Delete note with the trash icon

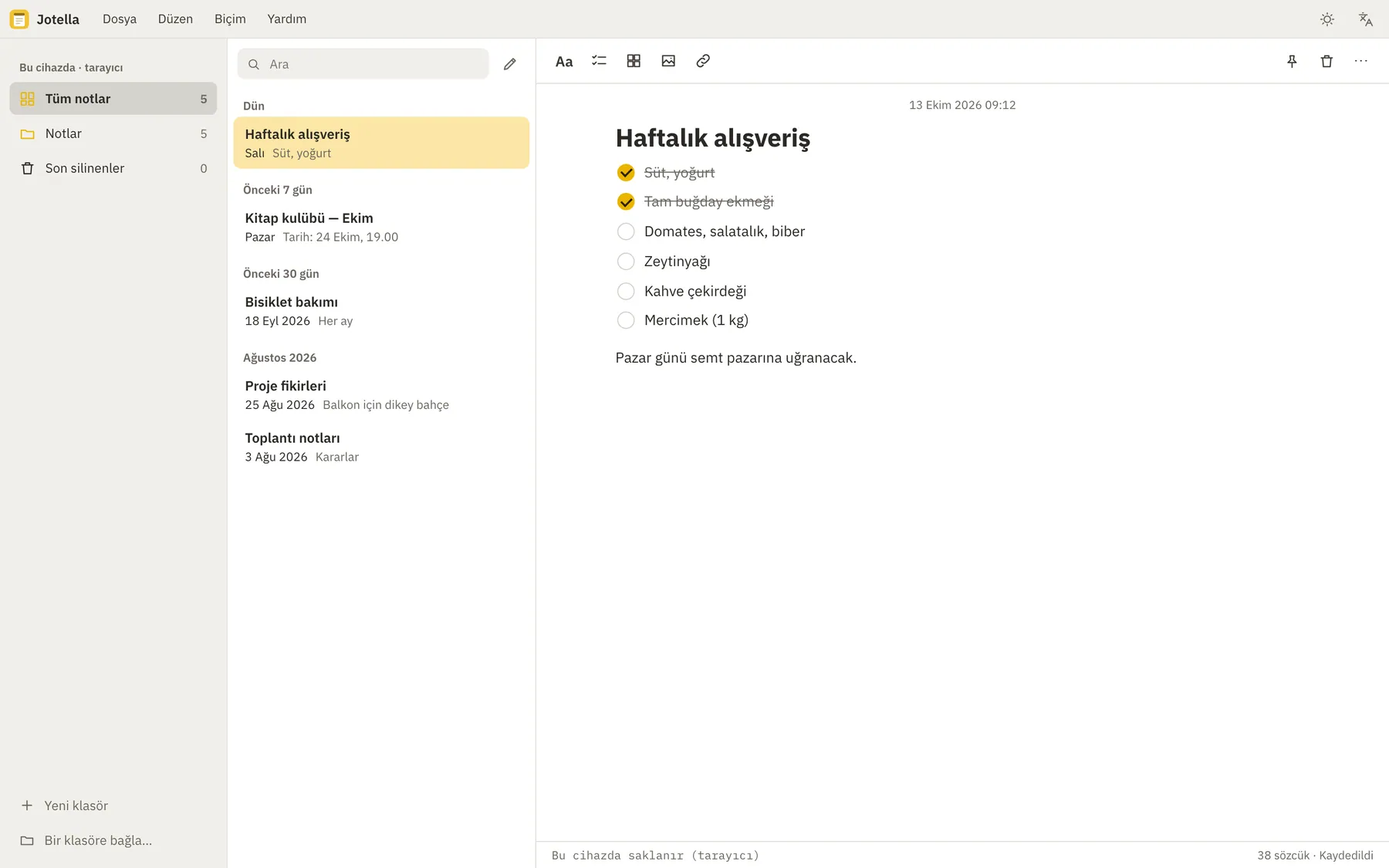coord(1326,61)
